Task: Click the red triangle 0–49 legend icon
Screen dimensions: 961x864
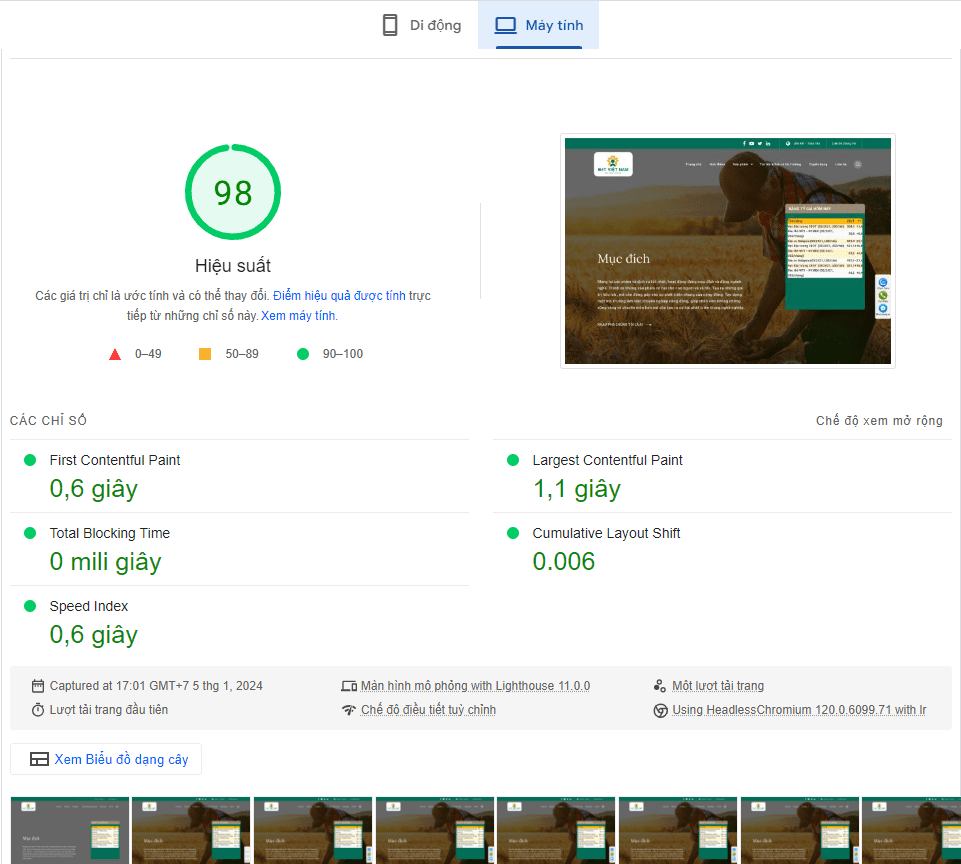Action: [115, 354]
